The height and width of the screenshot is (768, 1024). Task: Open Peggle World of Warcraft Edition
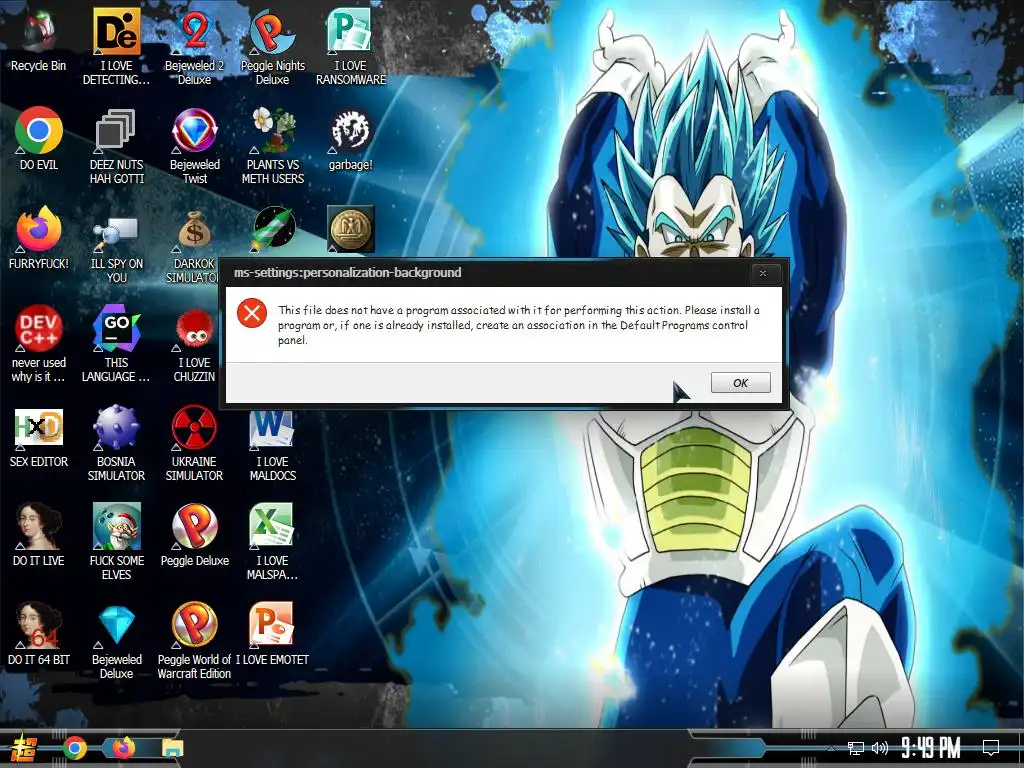[195, 641]
